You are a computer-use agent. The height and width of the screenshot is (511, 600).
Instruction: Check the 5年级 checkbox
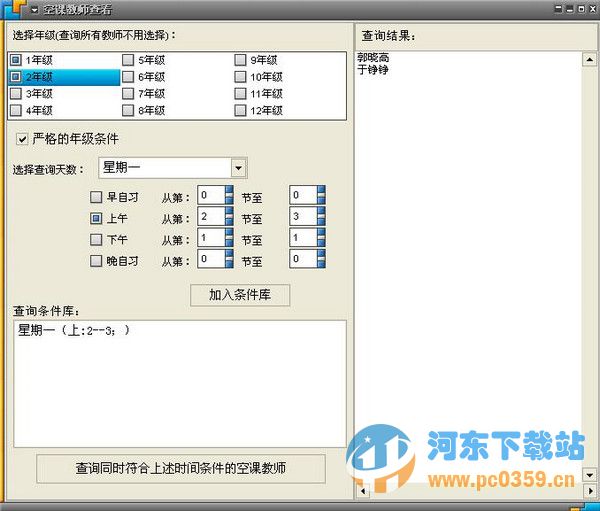click(x=128, y=60)
